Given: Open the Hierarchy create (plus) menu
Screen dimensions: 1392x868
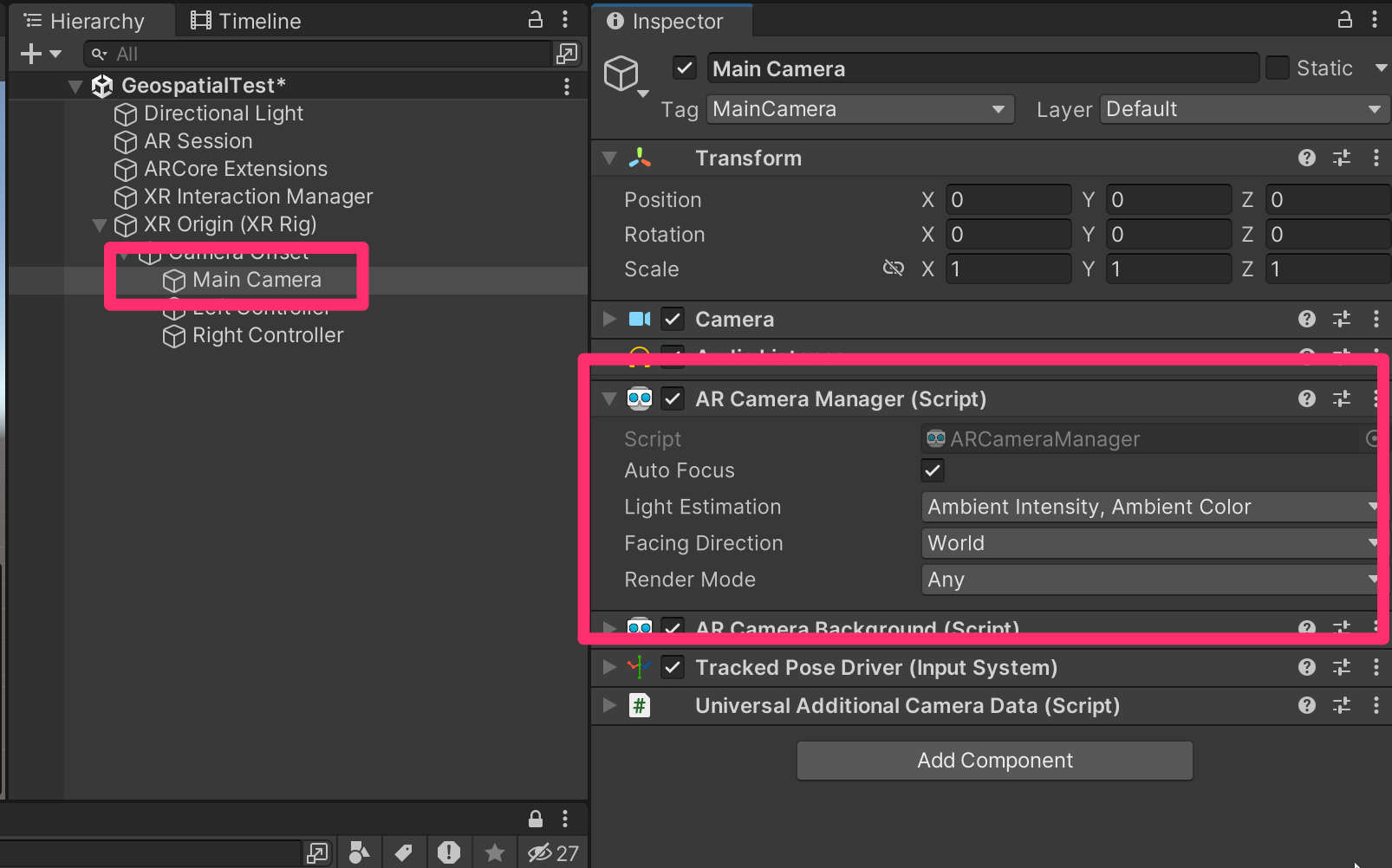Looking at the screenshot, I should click(39, 54).
